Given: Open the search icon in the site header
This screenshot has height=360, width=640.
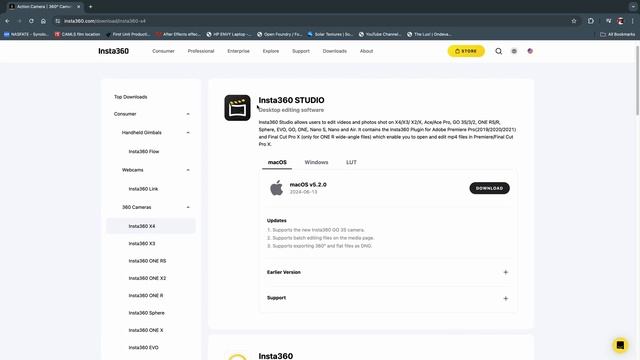Looking at the screenshot, I should 498,51.
